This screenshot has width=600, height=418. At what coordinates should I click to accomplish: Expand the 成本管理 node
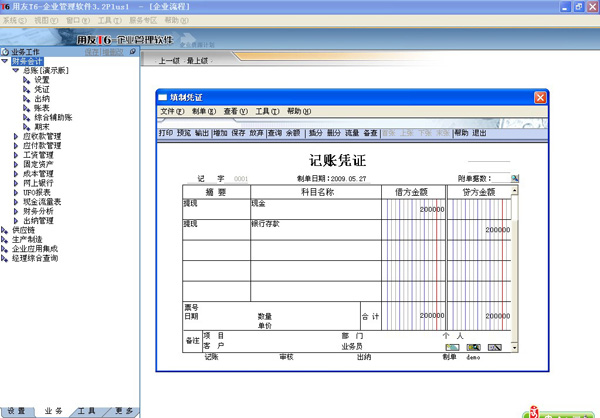click(x=16, y=174)
